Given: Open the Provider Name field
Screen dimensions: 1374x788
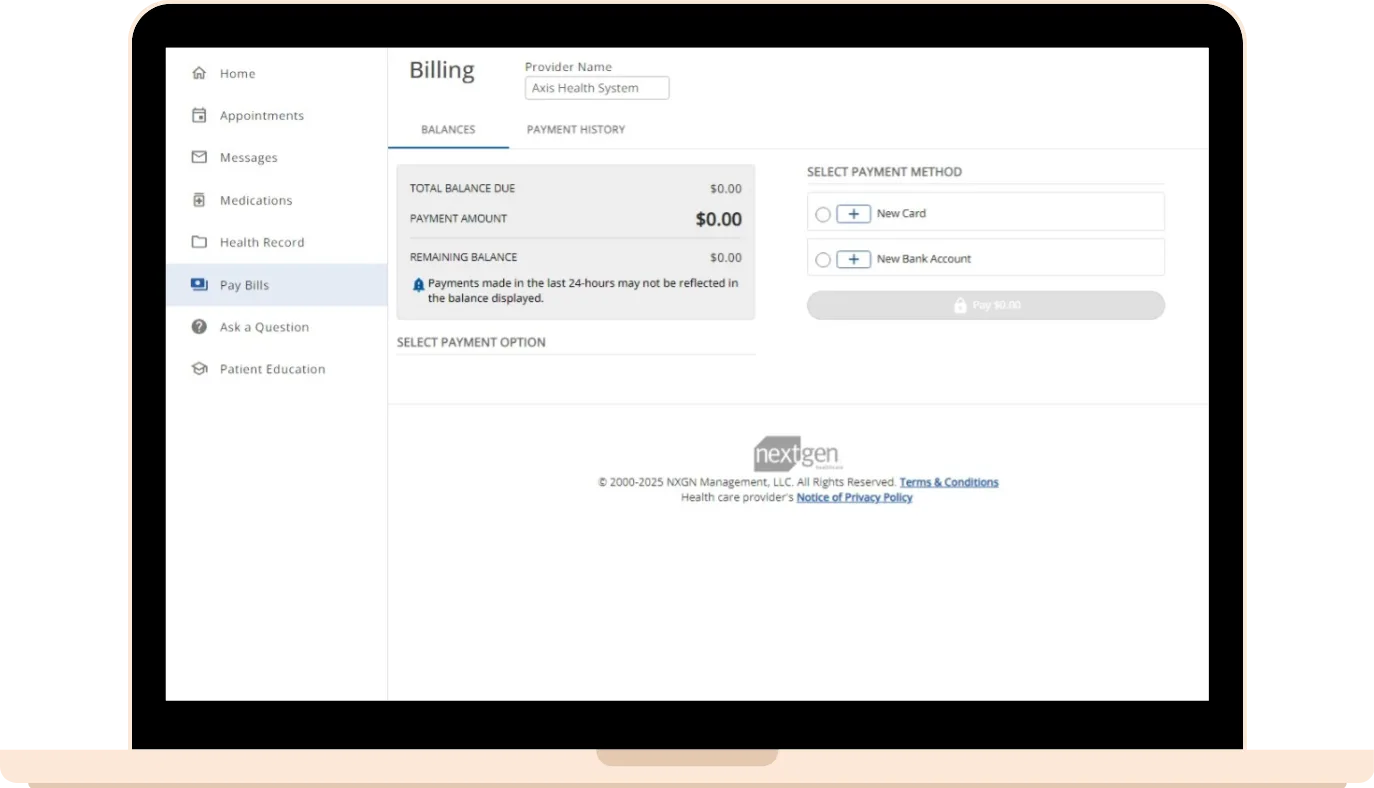Looking at the screenshot, I should click(x=597, y=88).
